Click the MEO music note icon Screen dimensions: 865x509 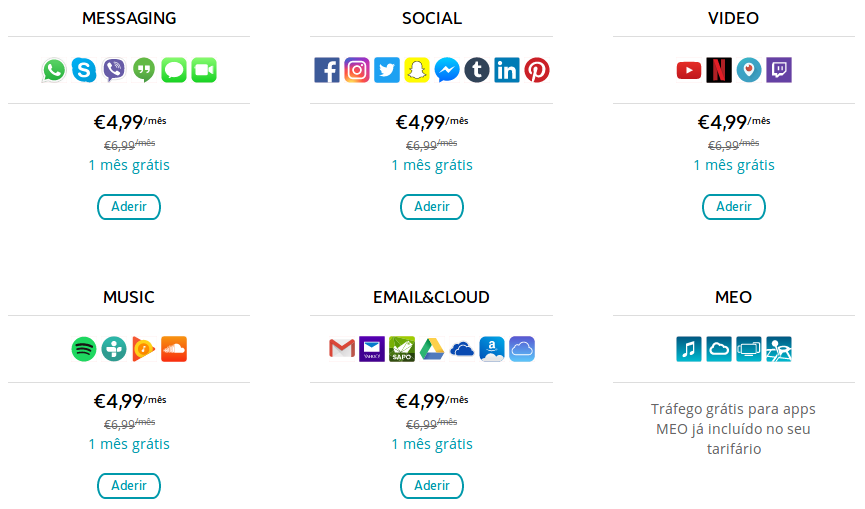click(x=689, y=349)
